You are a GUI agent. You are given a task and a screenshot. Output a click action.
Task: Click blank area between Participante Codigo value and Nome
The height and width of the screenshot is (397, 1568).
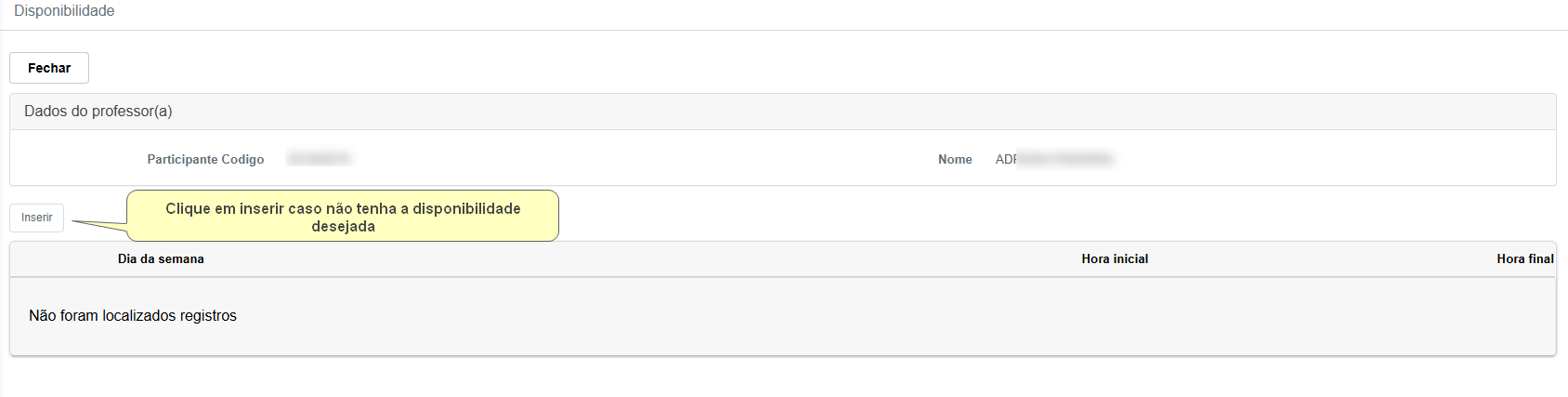(641, 160)
